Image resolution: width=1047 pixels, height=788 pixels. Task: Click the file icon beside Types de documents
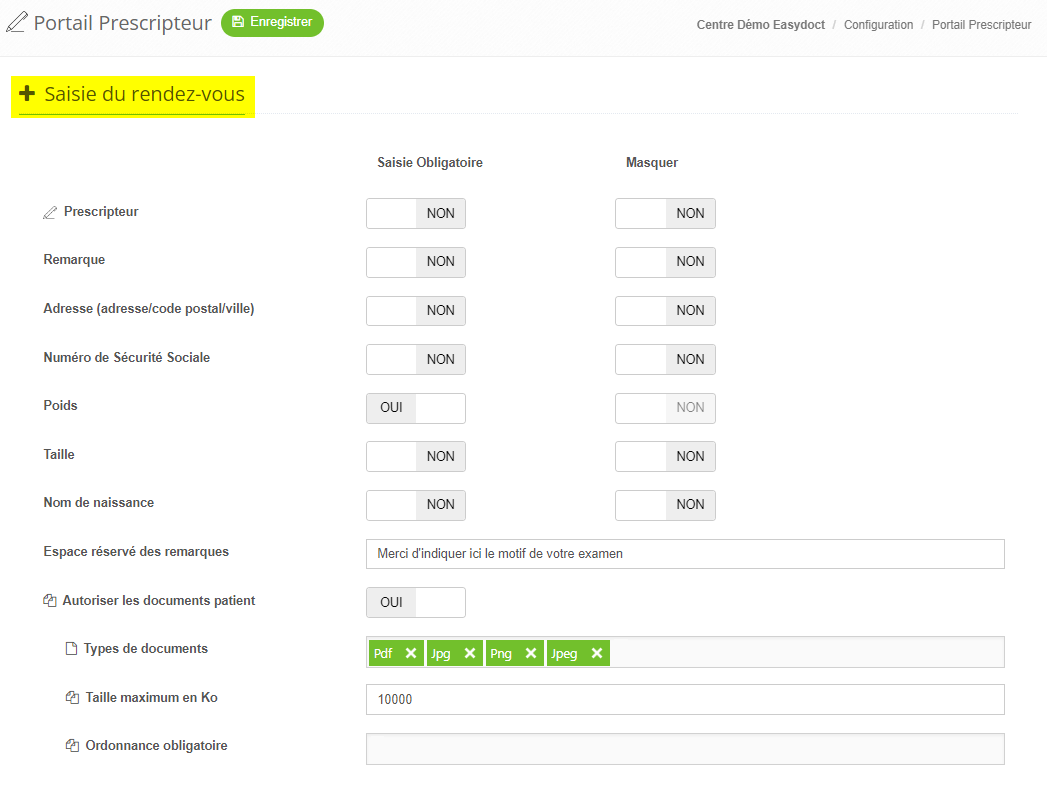click(71, 649)
